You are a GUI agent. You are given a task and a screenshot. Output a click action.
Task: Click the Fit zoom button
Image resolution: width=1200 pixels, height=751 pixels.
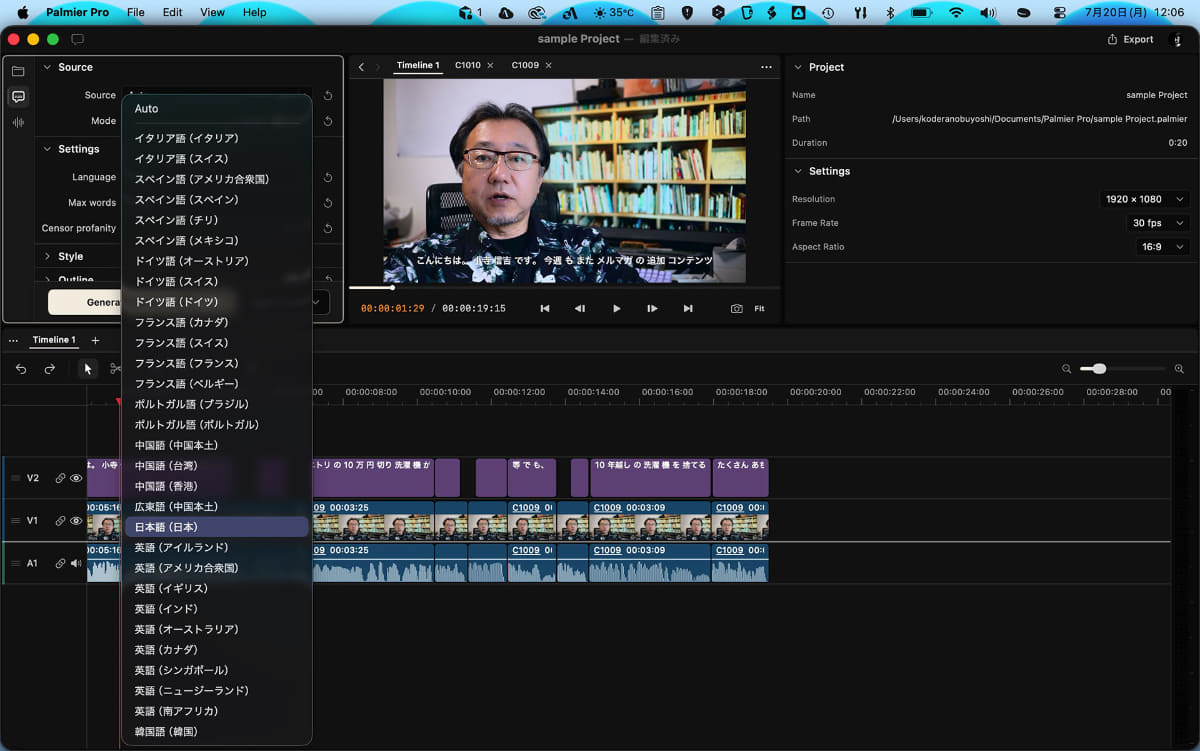(760, 309)
